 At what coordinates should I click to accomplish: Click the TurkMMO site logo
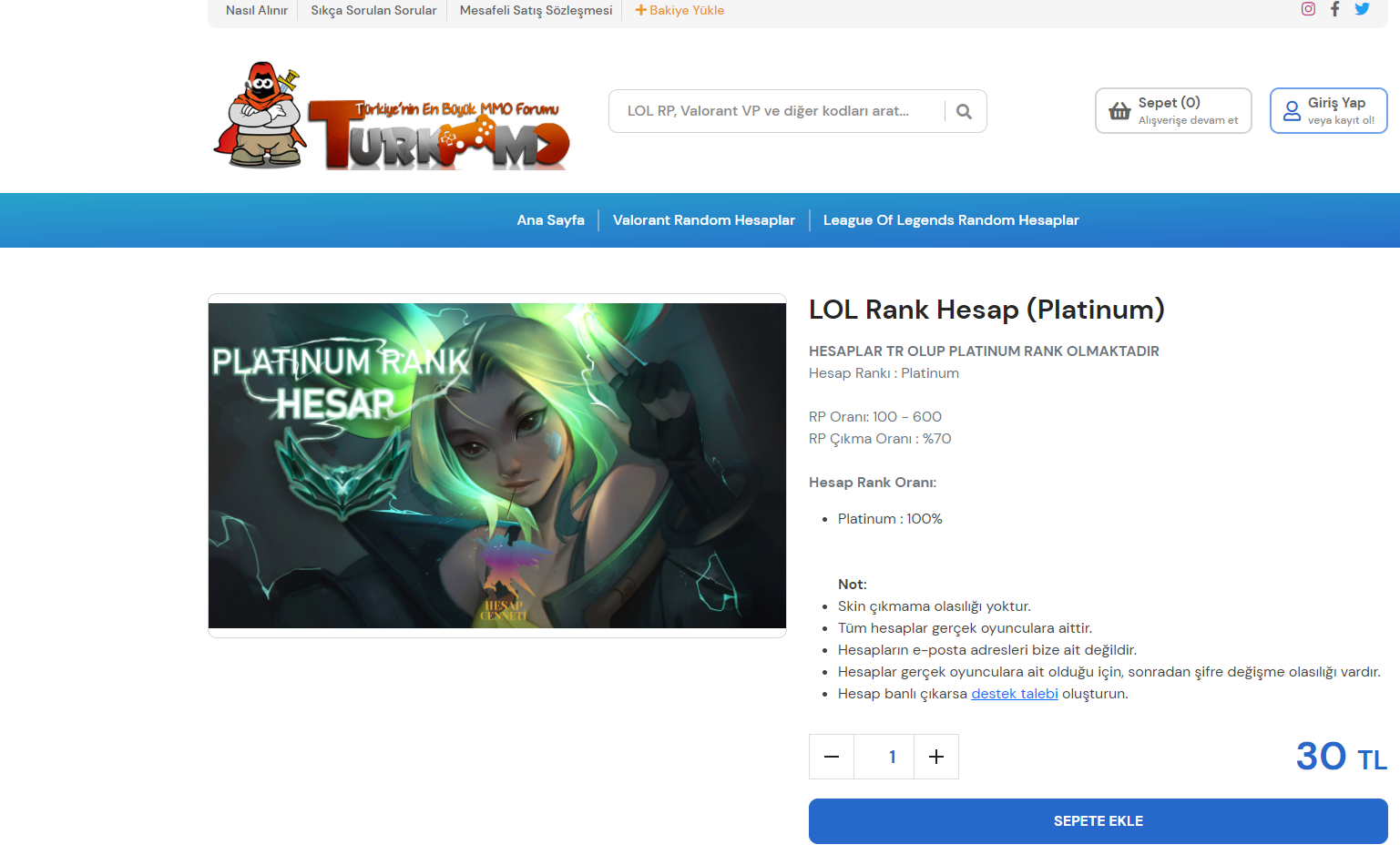pyautogui.click(x=392, y=116)
